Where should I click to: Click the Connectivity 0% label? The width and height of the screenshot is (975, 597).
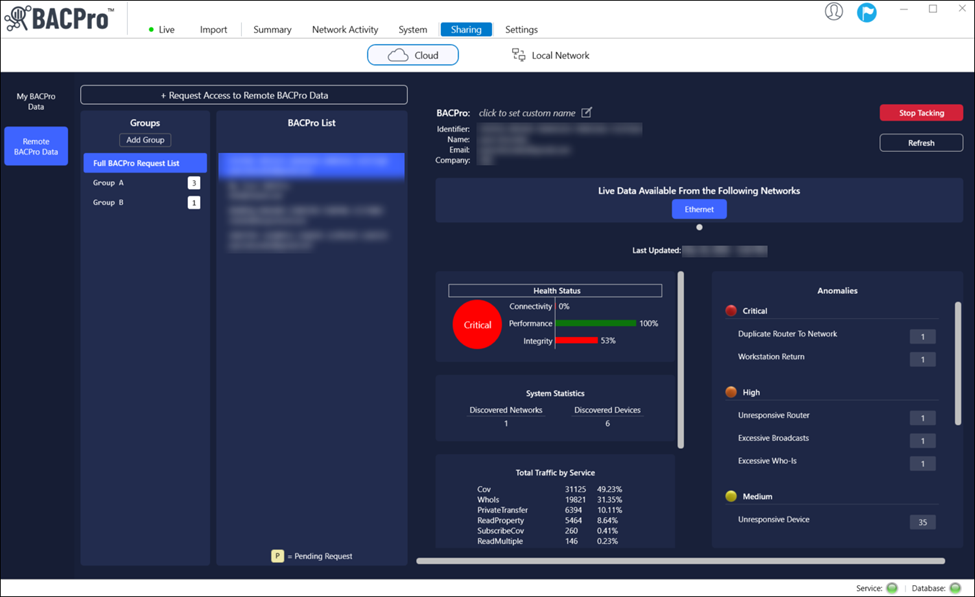[x=539, y=306]
